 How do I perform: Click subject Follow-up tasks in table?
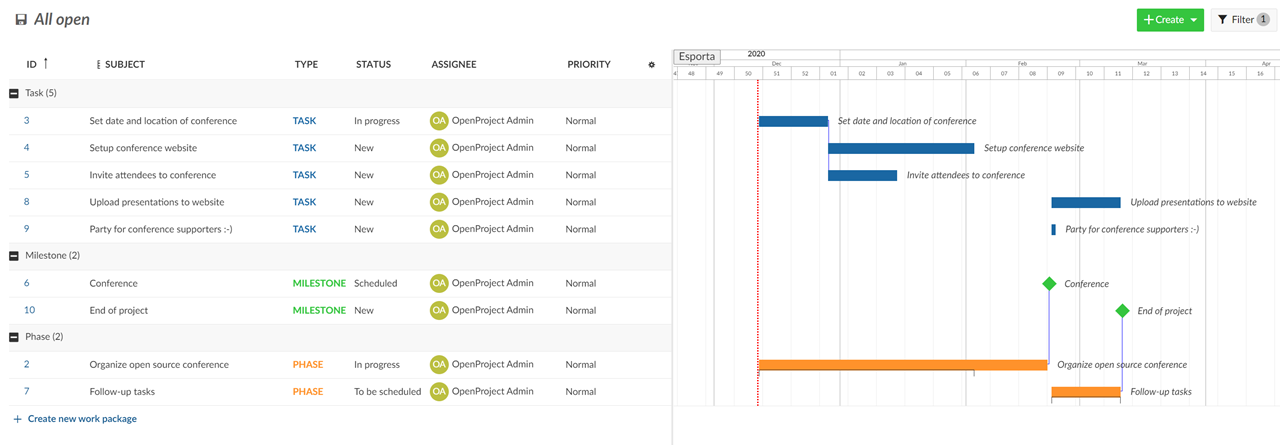click(122, 391)
